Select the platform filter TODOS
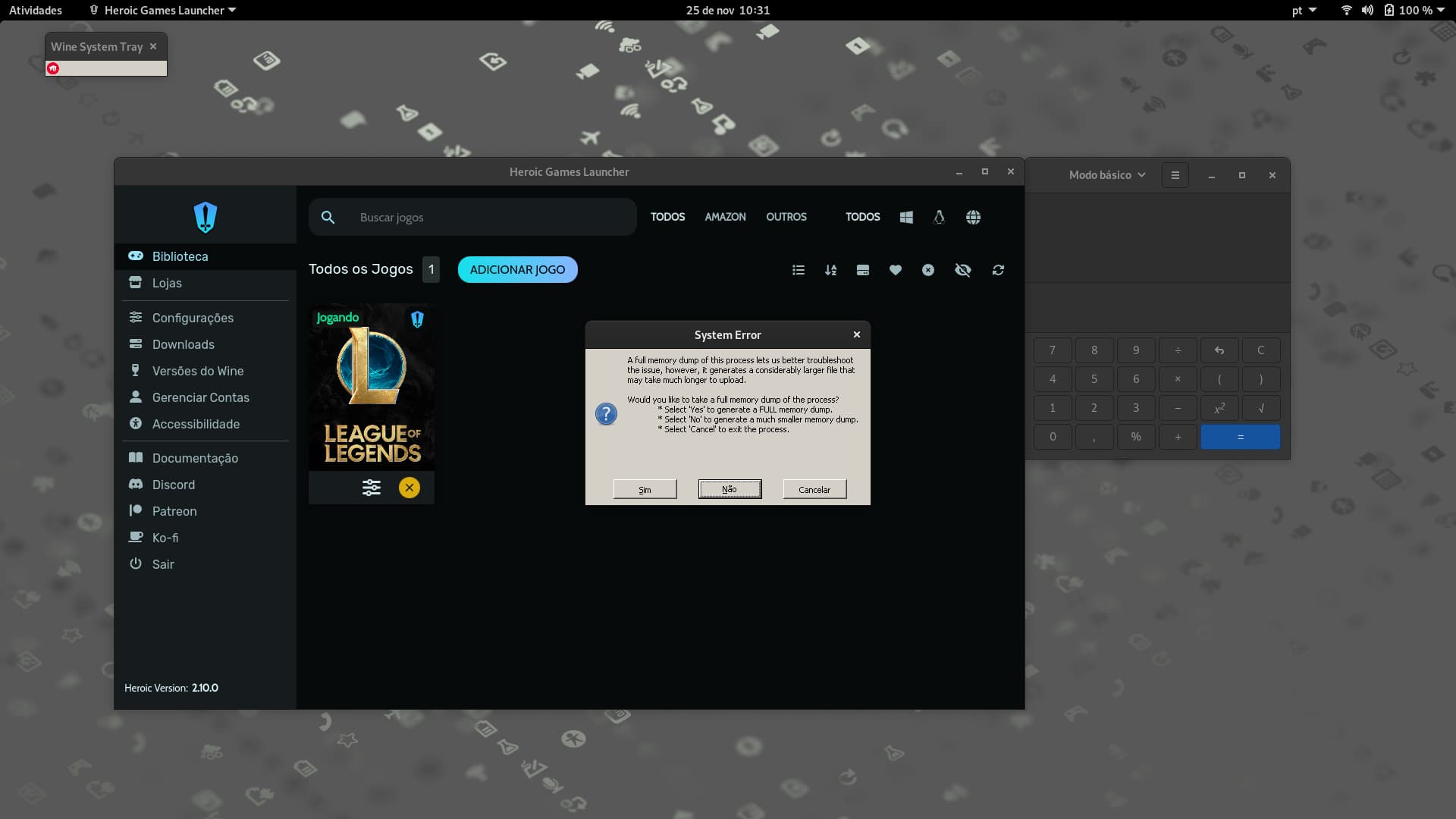1456x819 pixels. click(x=863, y=217)
